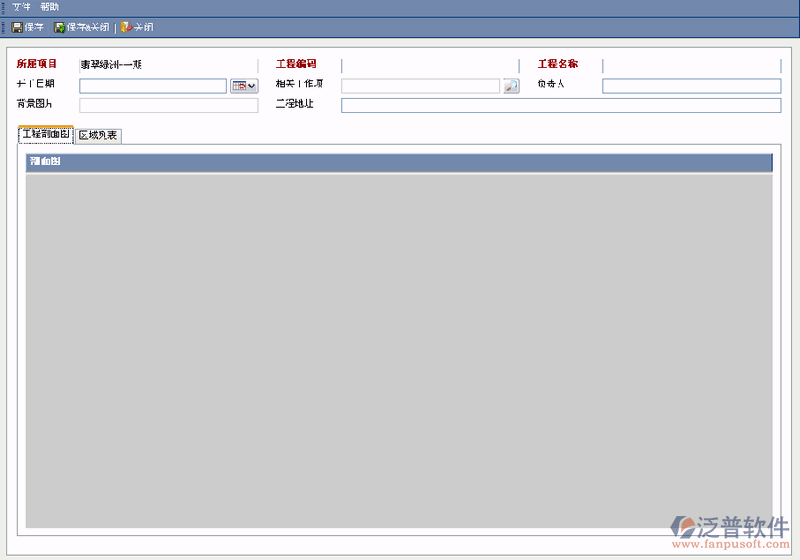Viewport: 800px width, 560px height.
Task: Click the 背景图片 input field
Action: 169,105
